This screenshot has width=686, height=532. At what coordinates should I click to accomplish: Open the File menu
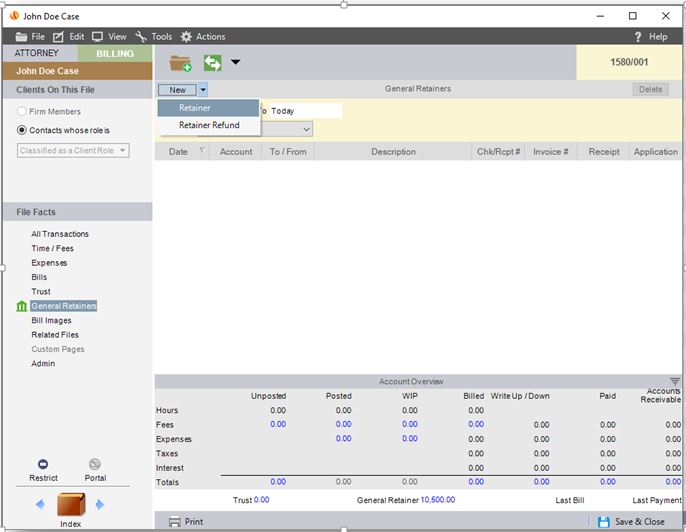point(30,37)
